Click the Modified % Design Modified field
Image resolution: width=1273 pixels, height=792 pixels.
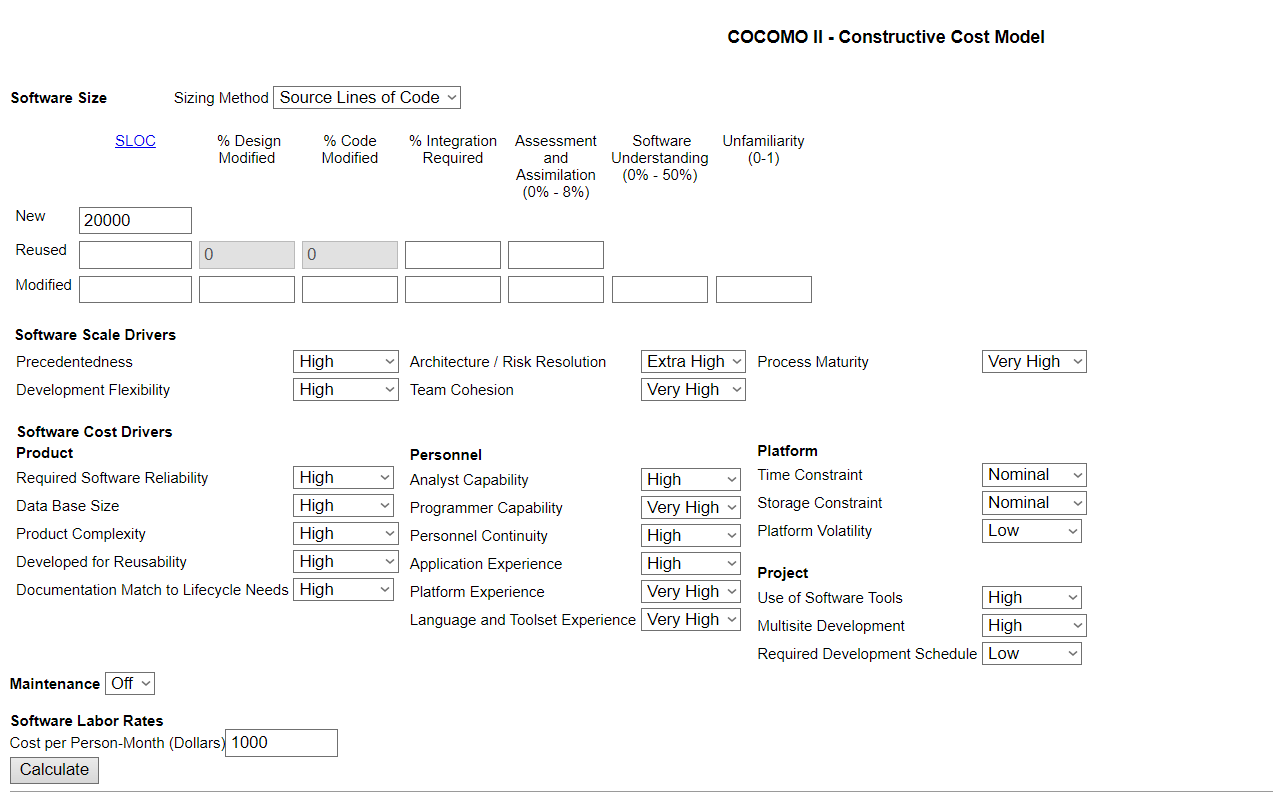point(247,289)
